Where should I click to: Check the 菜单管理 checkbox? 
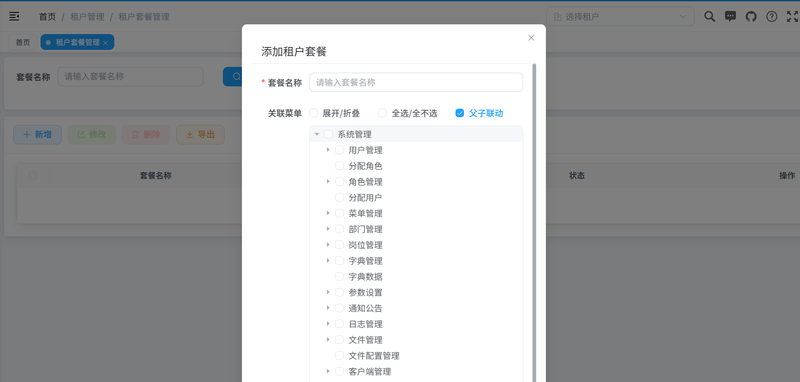point(339,213)
